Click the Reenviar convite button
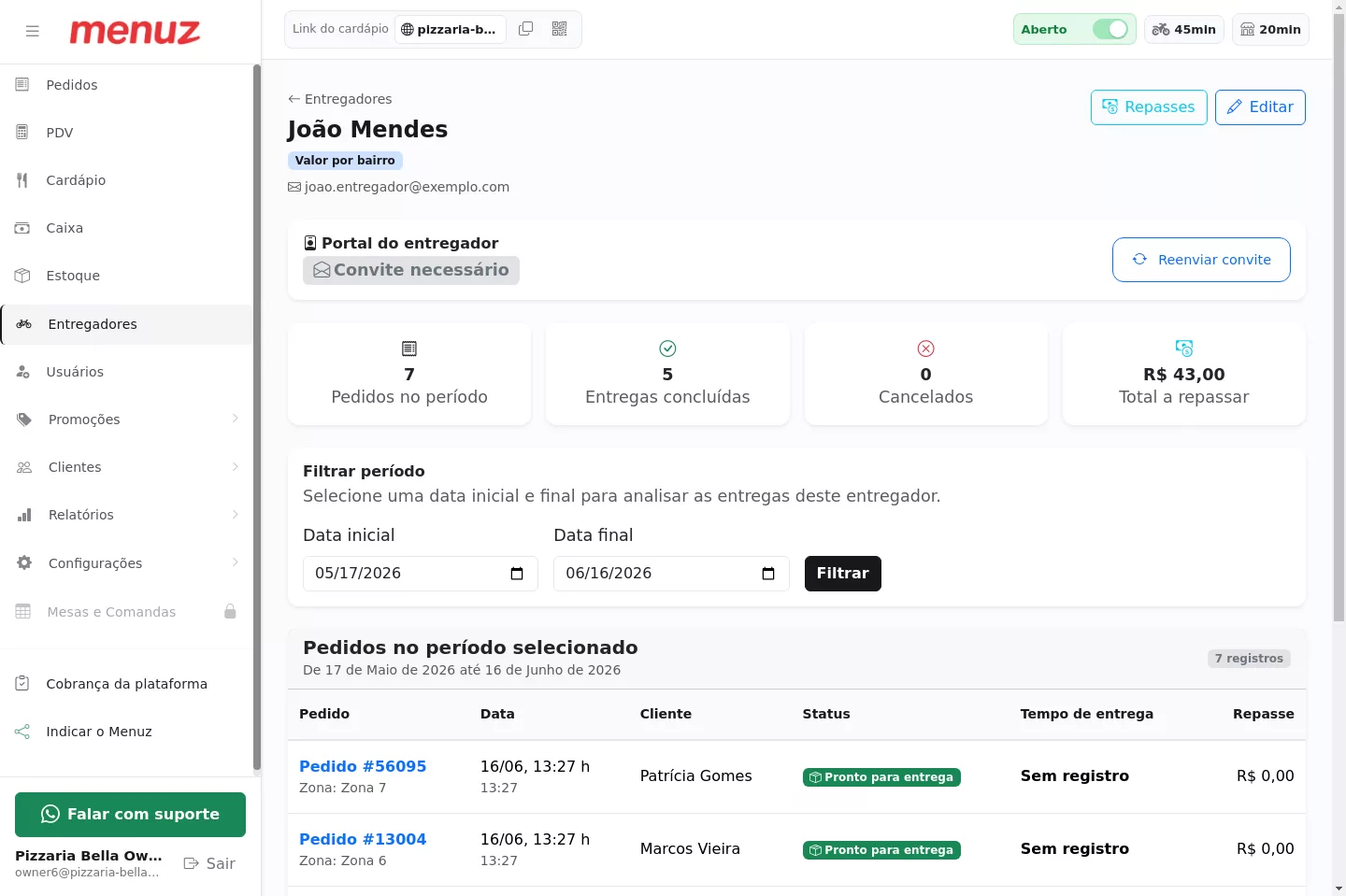1346x896 pixels. 1201,260
